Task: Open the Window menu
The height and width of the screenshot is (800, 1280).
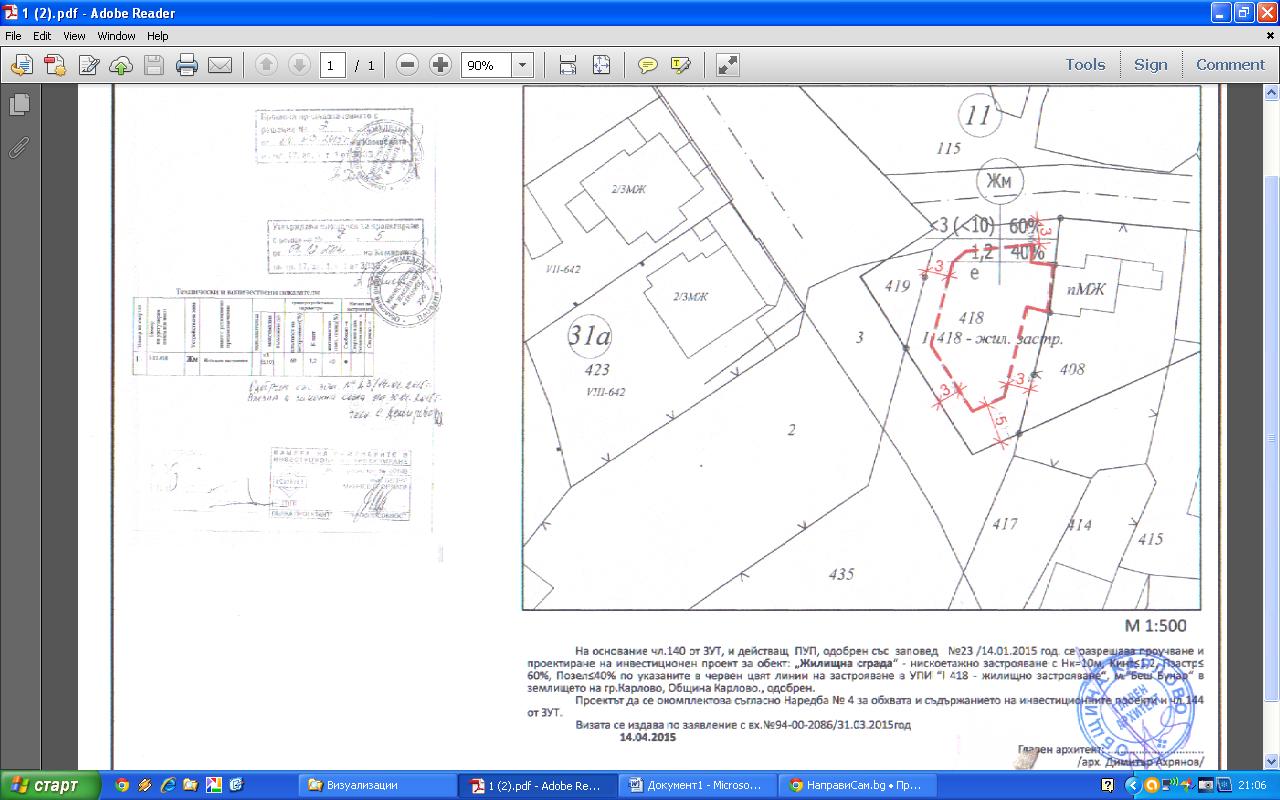Action: [116, 36]
